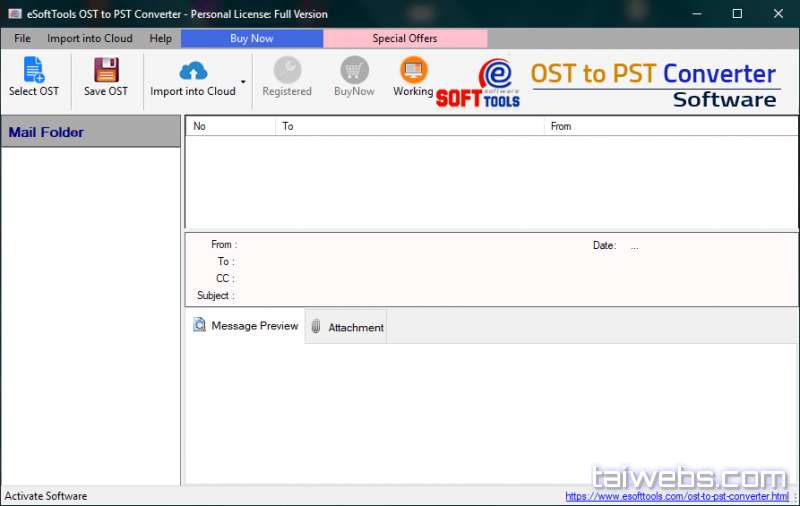The width and height of the screenshot is (800, 506).
Task: Expand the Import into Cloud dropdown arrow
Action: point(243,81)
